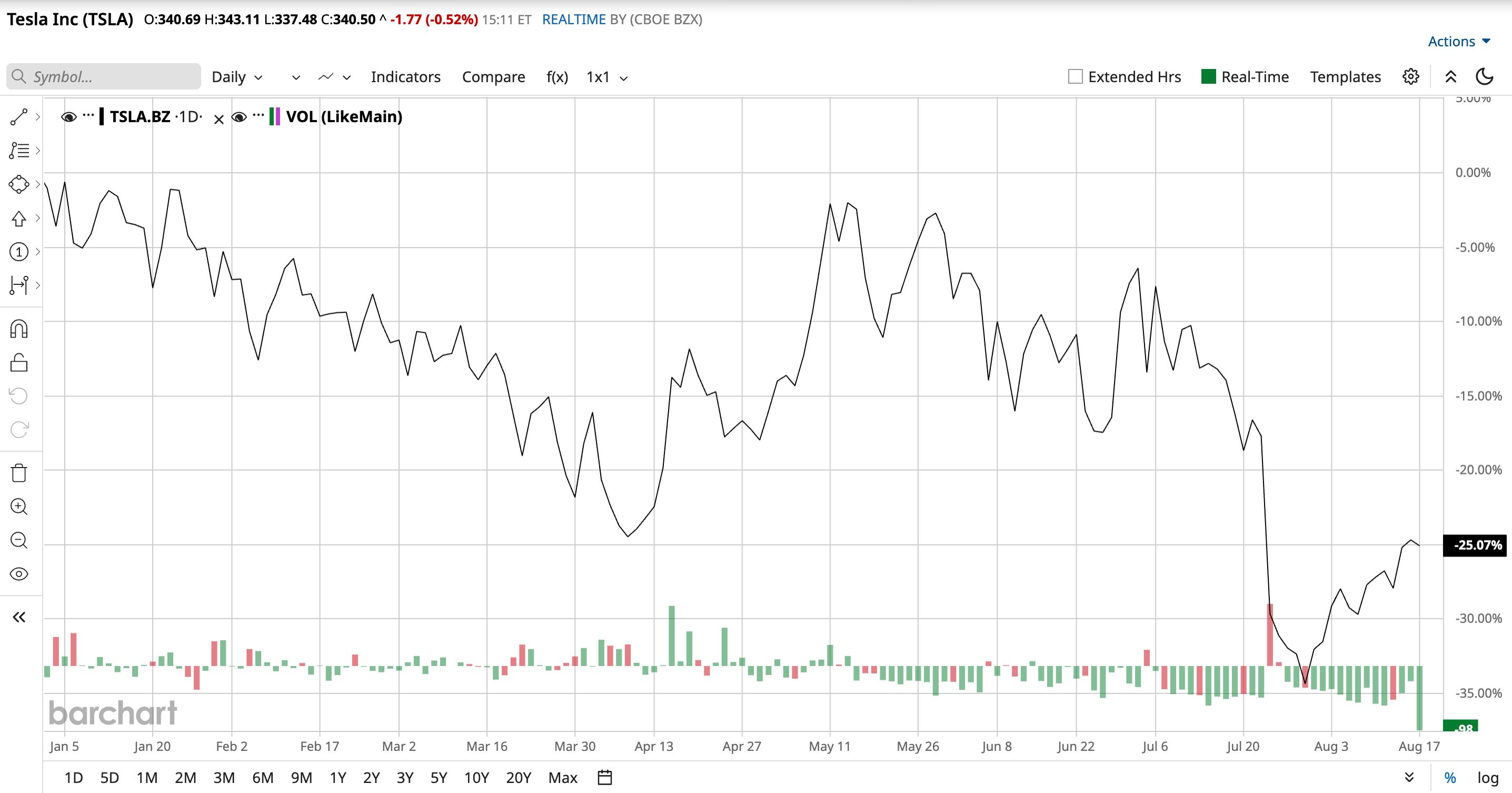Image resolution: width=1512 pixels, height=793 pixels.
Task: Expand the numbered label tool options
Action: point(37,252)
